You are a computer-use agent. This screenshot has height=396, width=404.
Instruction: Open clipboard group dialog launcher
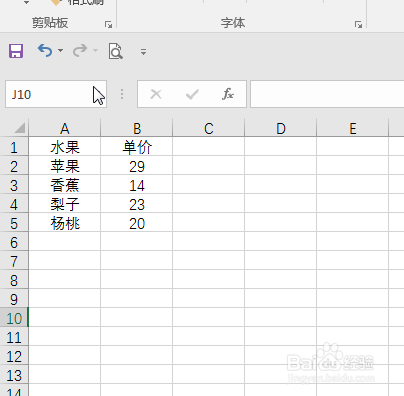pos(108,24)
